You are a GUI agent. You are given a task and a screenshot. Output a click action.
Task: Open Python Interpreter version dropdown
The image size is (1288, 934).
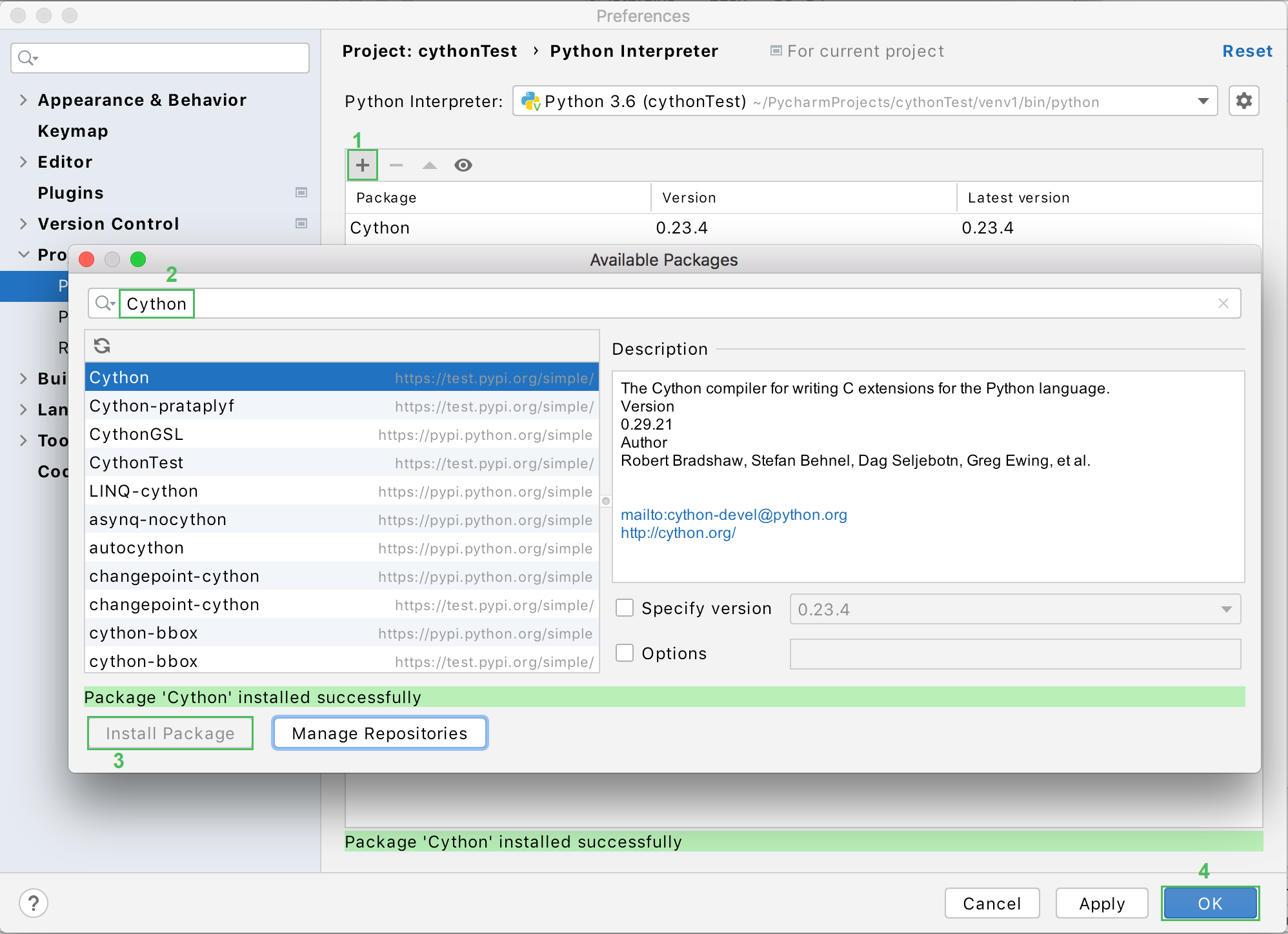coord(1206,101)
